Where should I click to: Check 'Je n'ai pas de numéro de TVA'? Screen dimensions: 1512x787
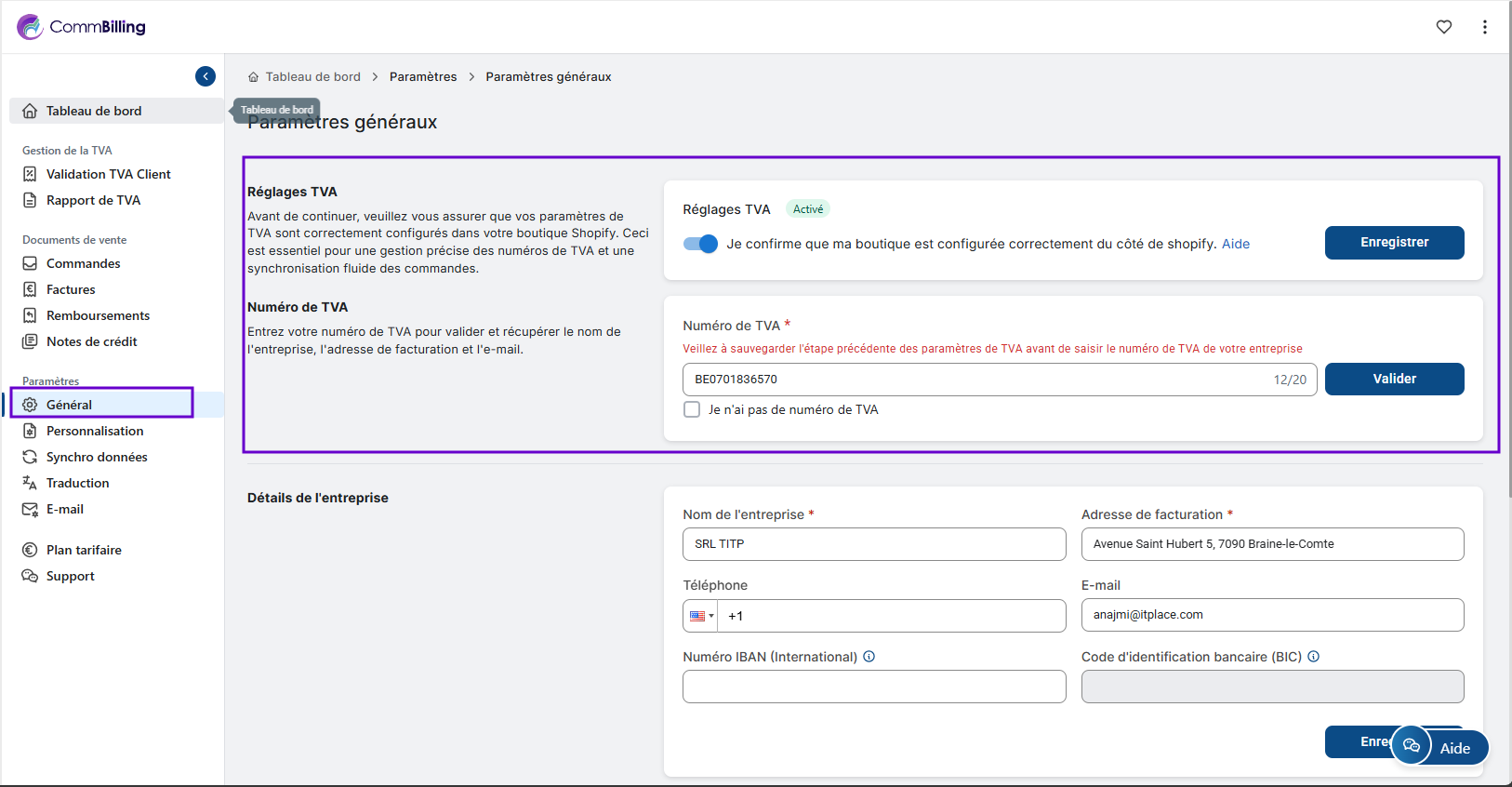(x=692, y=409)
